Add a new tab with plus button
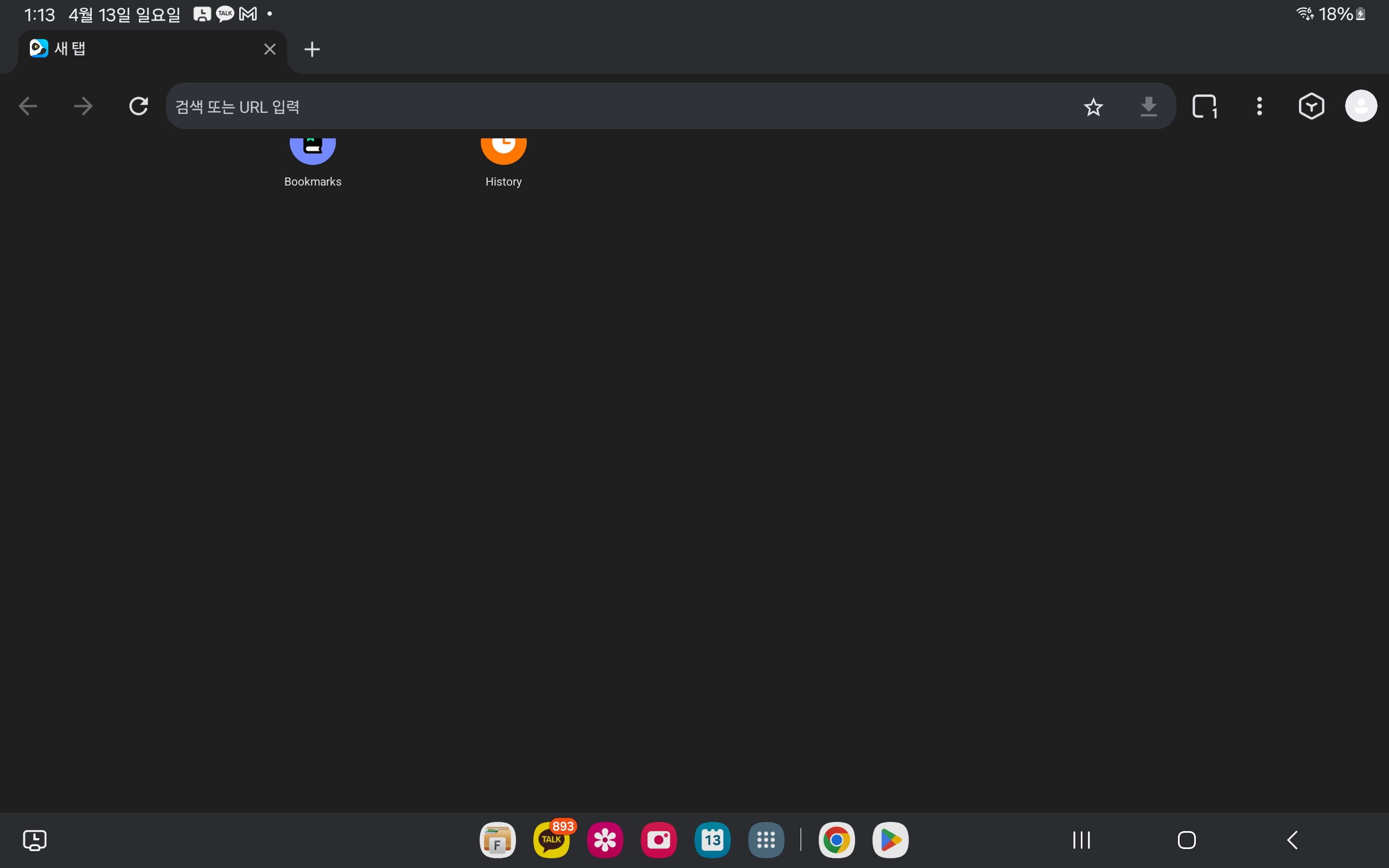The width and height of the screenshot is (1389, 868). click(311, 49)
